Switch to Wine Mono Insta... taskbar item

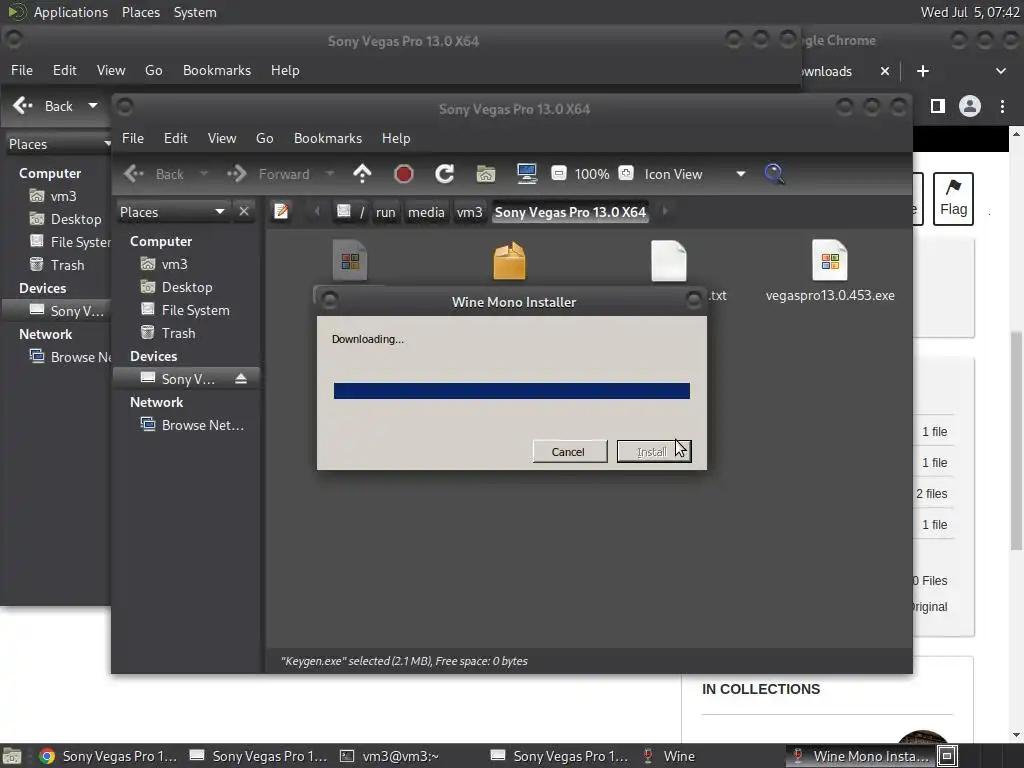[x=861, y=756]
